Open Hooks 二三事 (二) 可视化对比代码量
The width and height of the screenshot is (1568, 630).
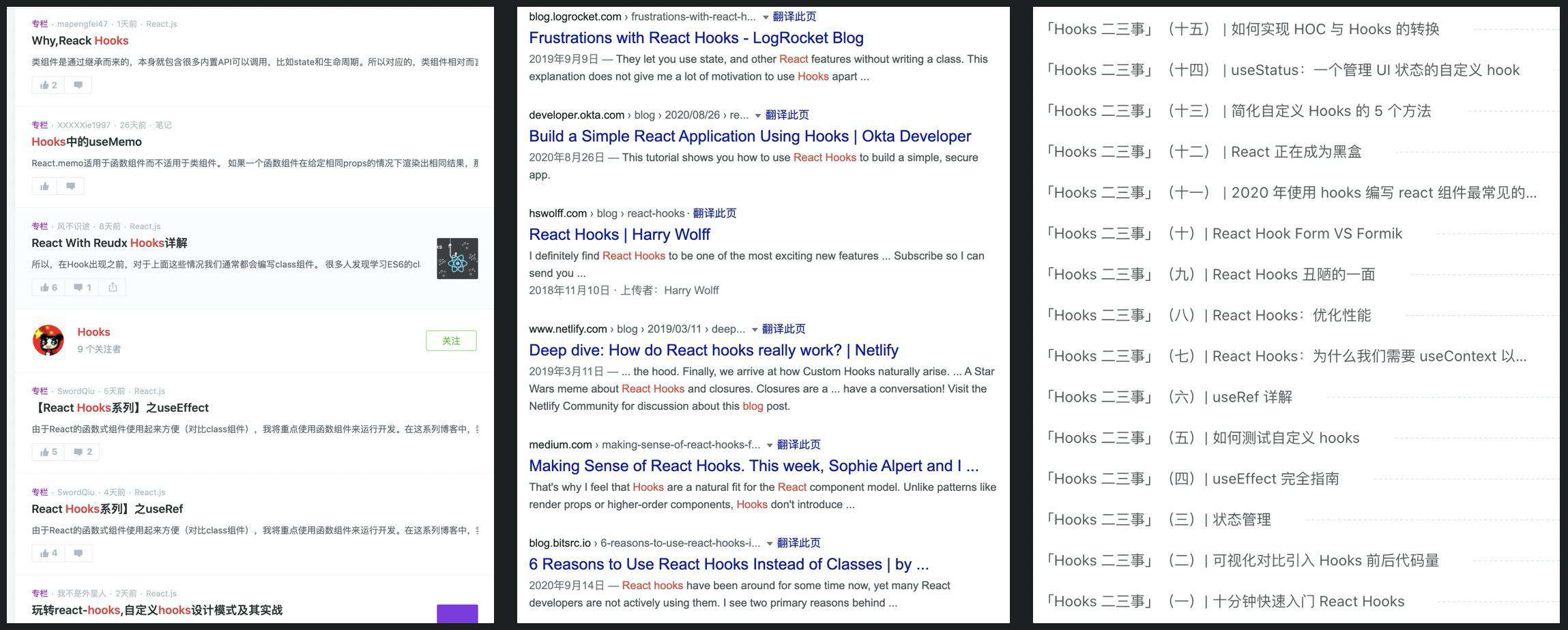click(x=1243, y=560)
